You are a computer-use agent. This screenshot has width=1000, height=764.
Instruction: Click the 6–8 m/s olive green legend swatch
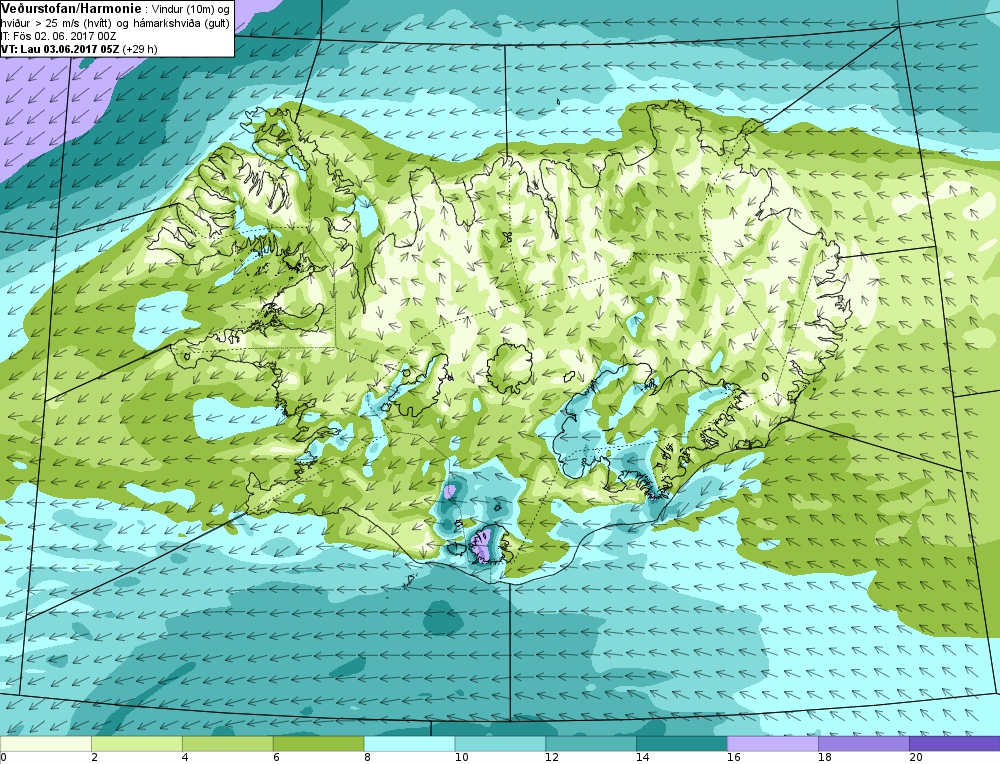tap(318, 744)
